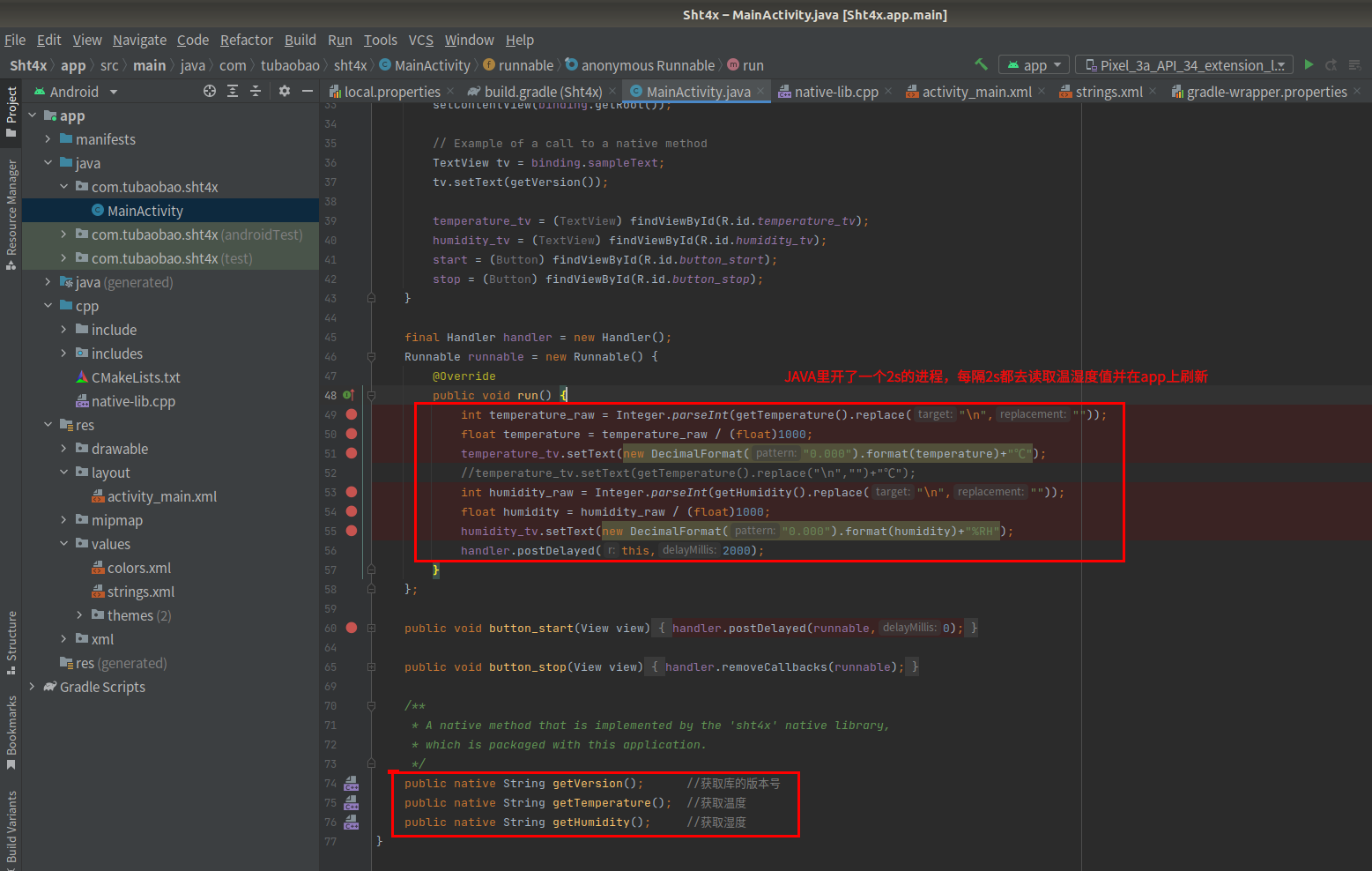Click the Expand All icon in Project panel
The height and width of the screenshot is (871, 1372).
tap(233, 91)
